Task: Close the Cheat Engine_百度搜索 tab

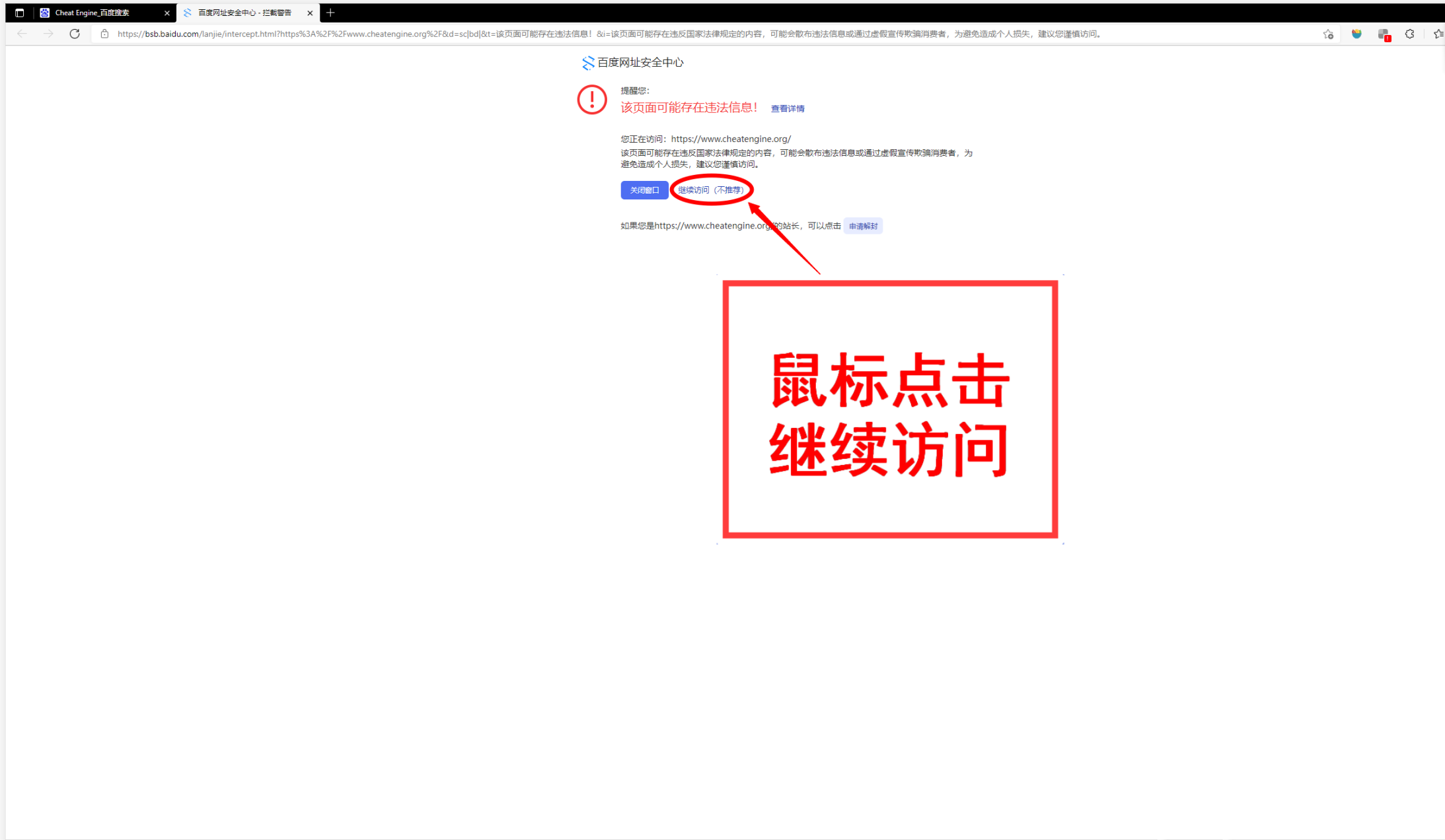Action: (167, 13)
